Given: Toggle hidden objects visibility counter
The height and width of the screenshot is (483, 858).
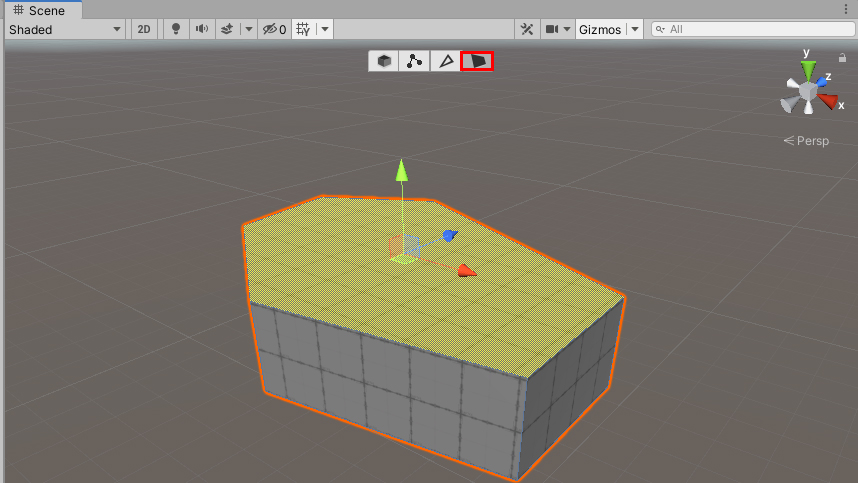Looking at the screenshot, I should [274, 29].
